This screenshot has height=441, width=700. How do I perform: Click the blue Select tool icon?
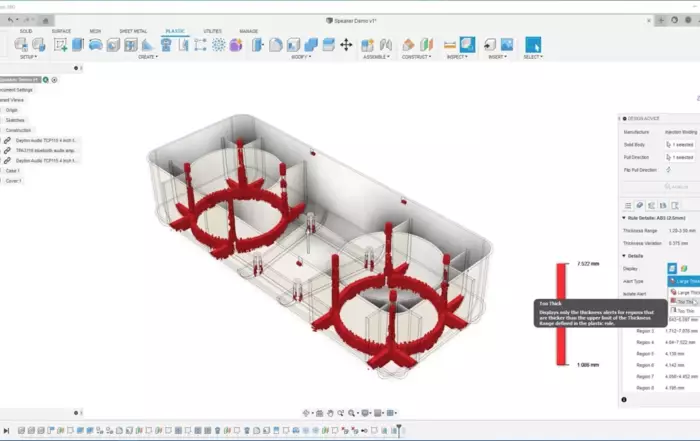[x=533, y=45]
